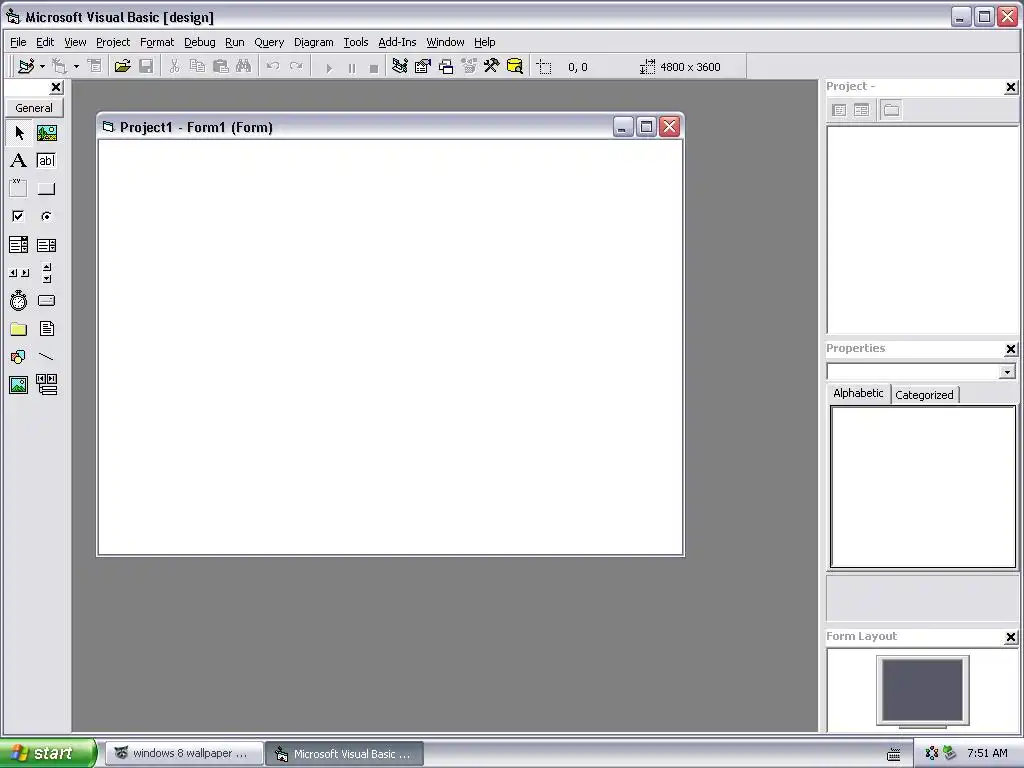The width and height of the screenshot is (1024, 768).
Task: Click the Redo toolbar icon
Action: (x=296, y=67)
